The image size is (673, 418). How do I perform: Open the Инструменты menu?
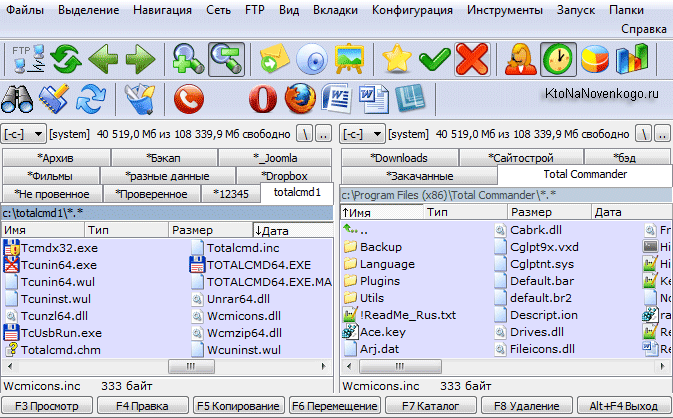click(505, 10)
